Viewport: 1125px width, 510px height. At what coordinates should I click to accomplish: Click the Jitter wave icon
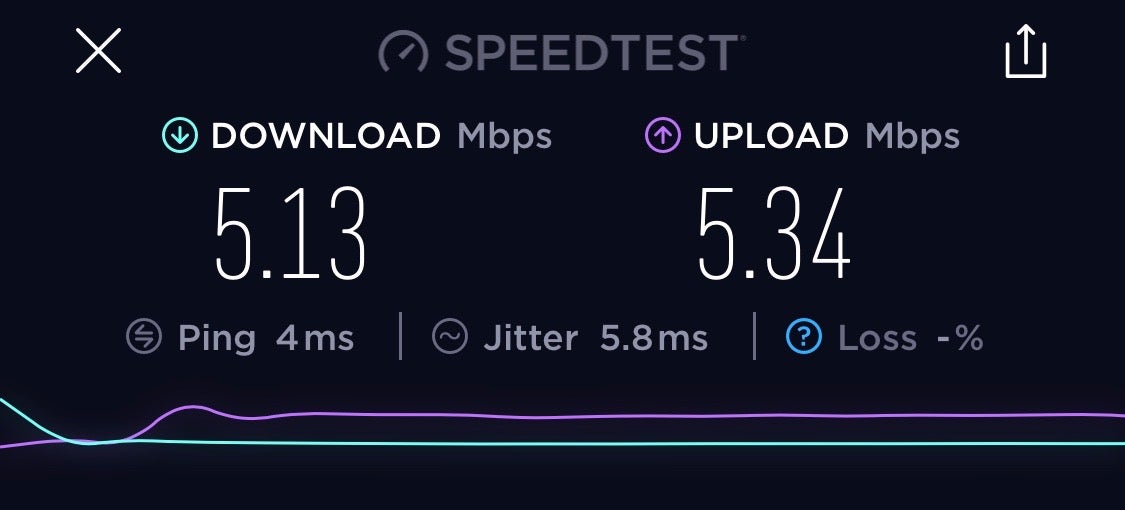pos(450,336)
